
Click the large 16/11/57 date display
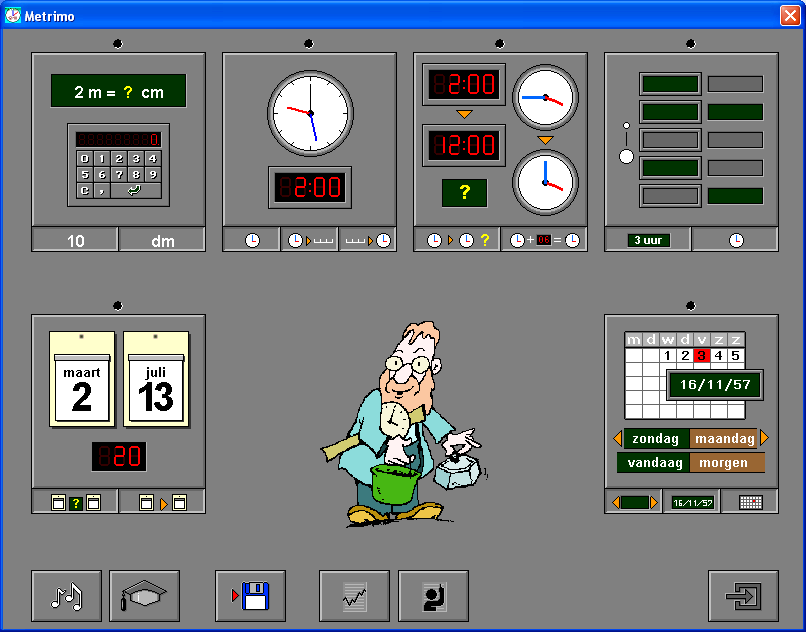coord(715,385)
